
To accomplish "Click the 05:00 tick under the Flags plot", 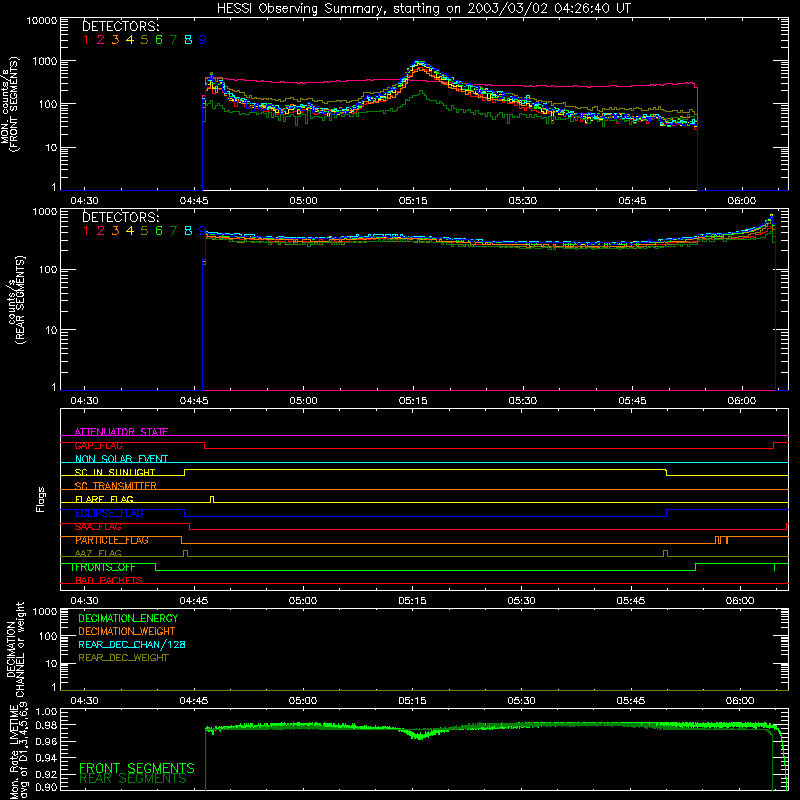I will click(303, 601).
